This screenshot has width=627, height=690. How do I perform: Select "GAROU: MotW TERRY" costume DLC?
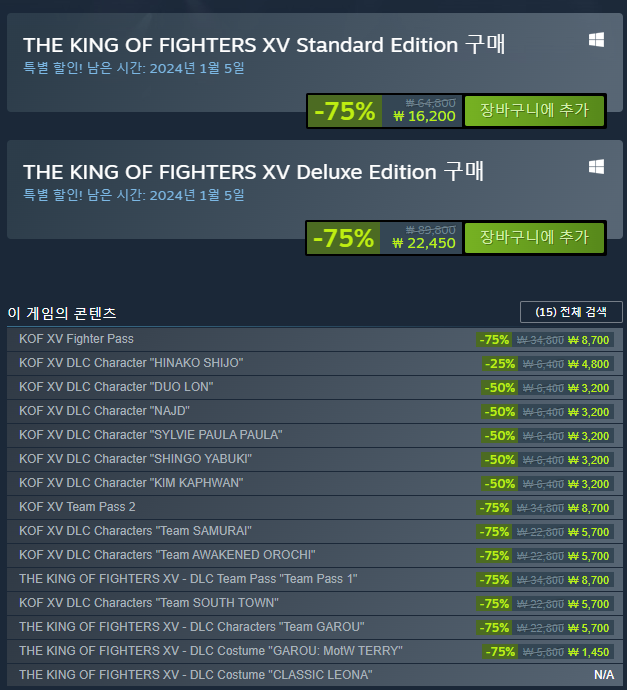pos(211,651)
